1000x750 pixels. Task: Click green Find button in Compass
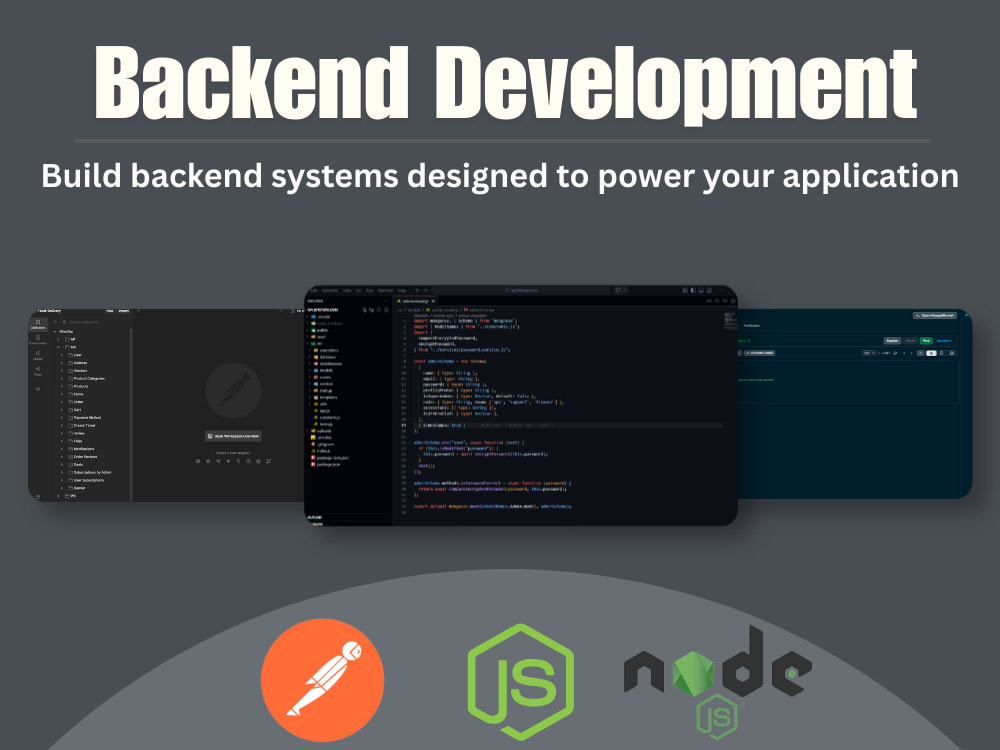coord(927,341)
